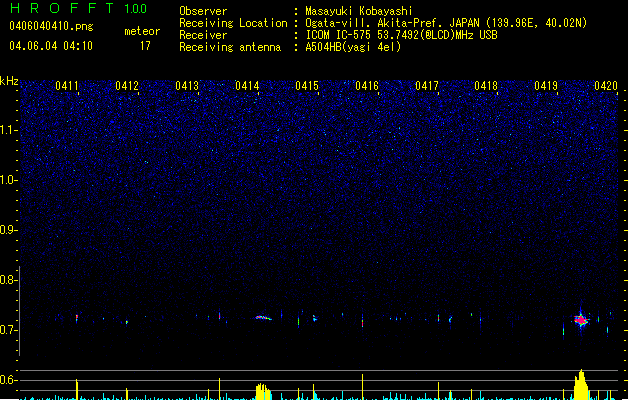Select antenna value A504HB(yagi 4el)
The image size is (629, 400).
pos(353,47)
